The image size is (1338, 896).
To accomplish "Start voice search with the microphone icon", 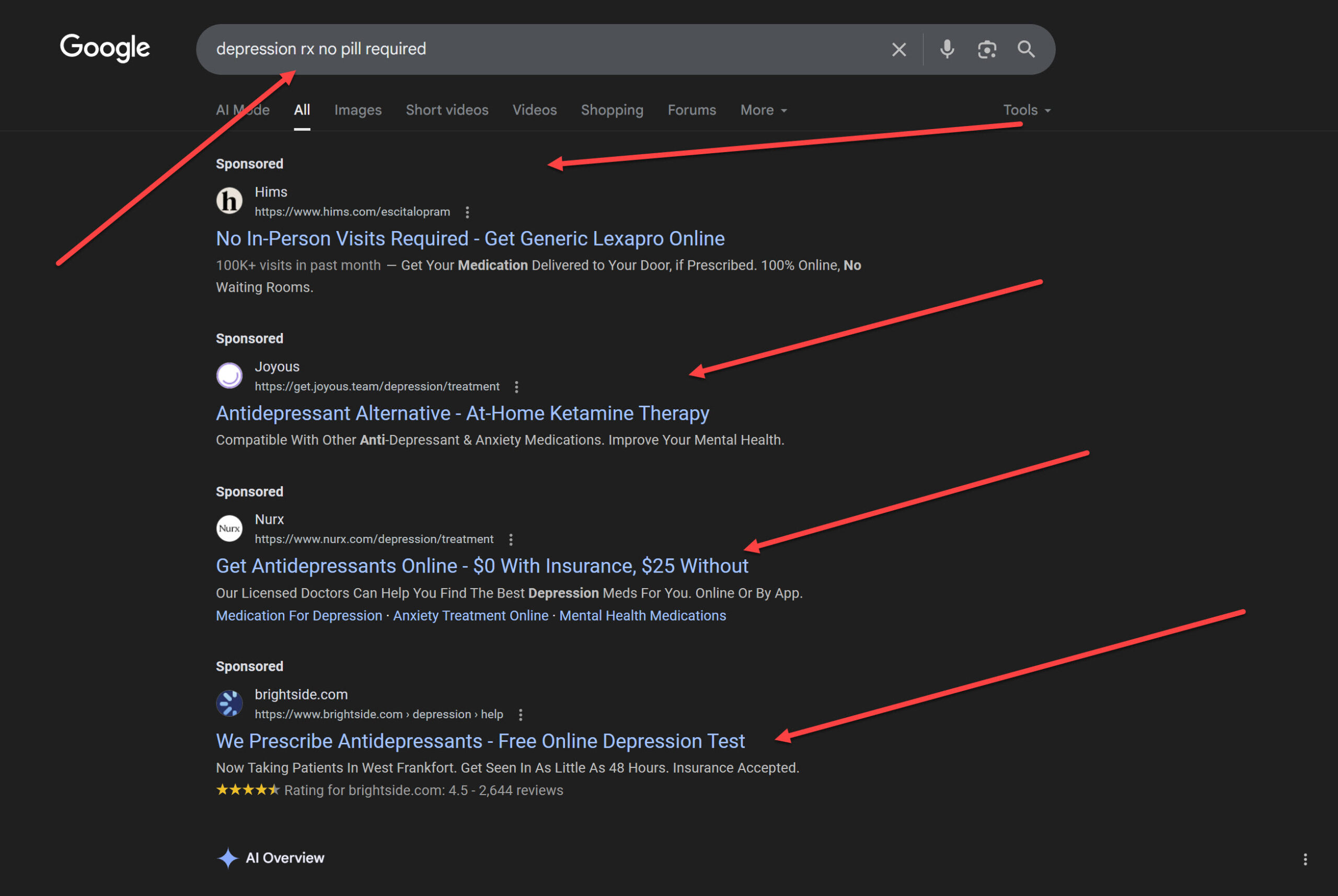I will [947, 50].
